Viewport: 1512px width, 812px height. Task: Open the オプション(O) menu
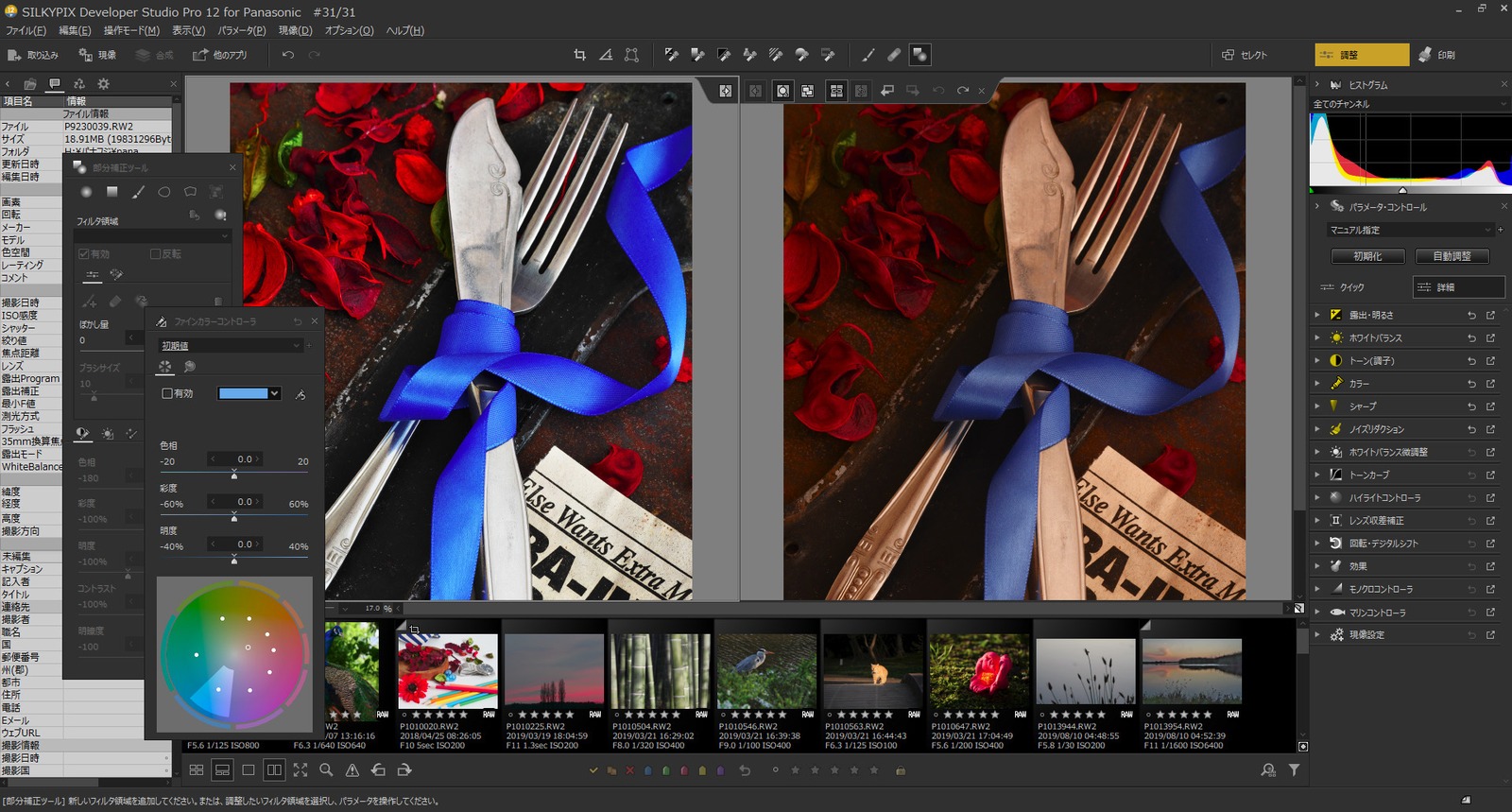pyautogui.click(x=349, y=30)
